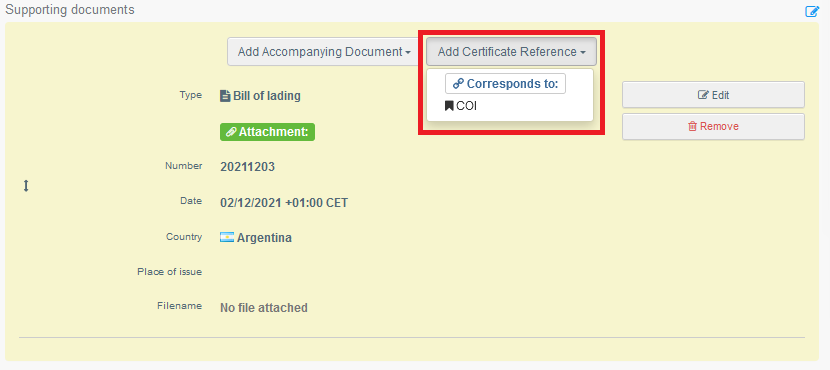Open the Add Accompanying Document dropdown
The width and height of the screenshot is (830, 370).
pyautogui.click(x=324, y=52)
